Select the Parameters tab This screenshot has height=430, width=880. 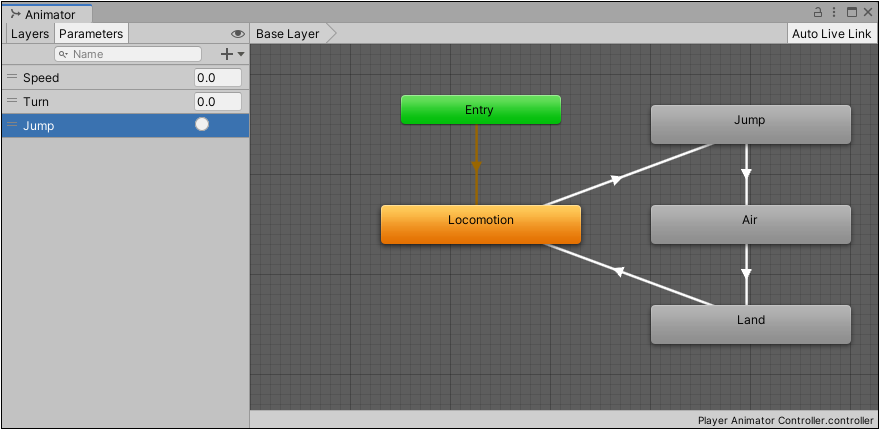point(90,34)
